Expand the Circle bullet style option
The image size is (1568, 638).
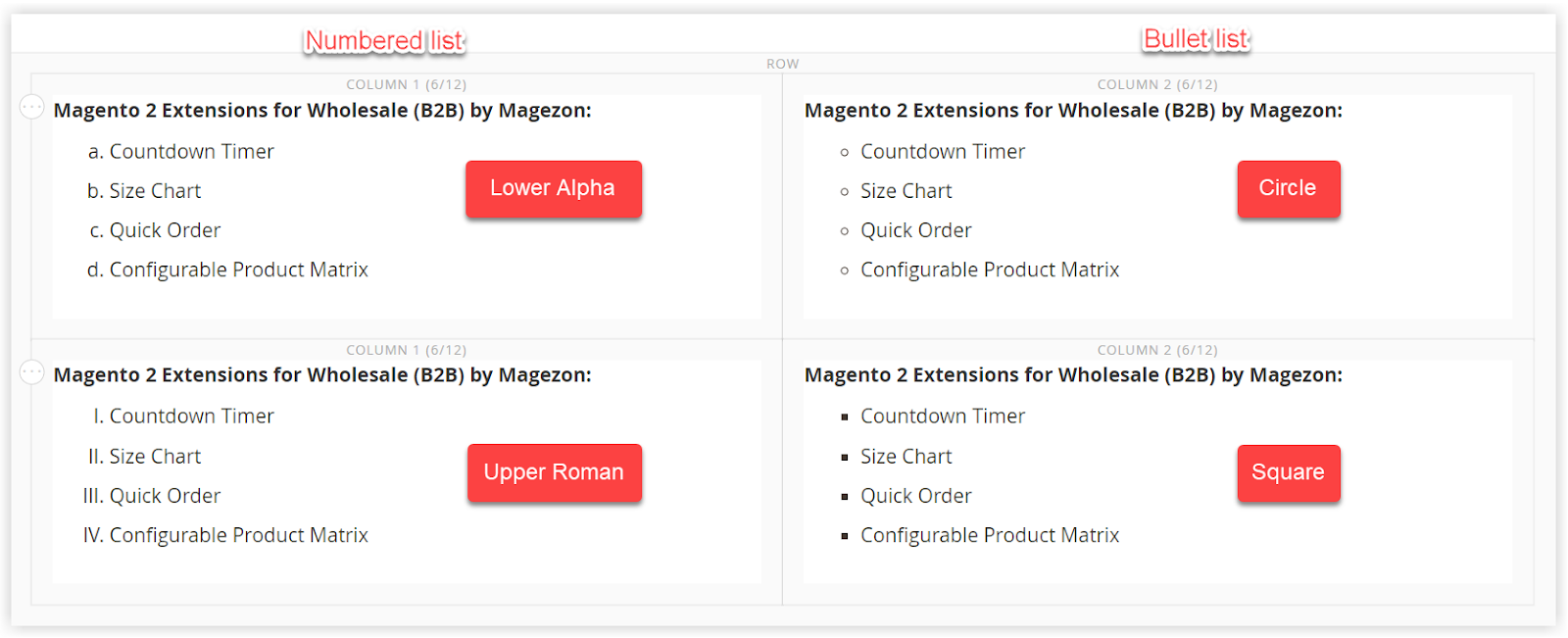click(1288, 188)
